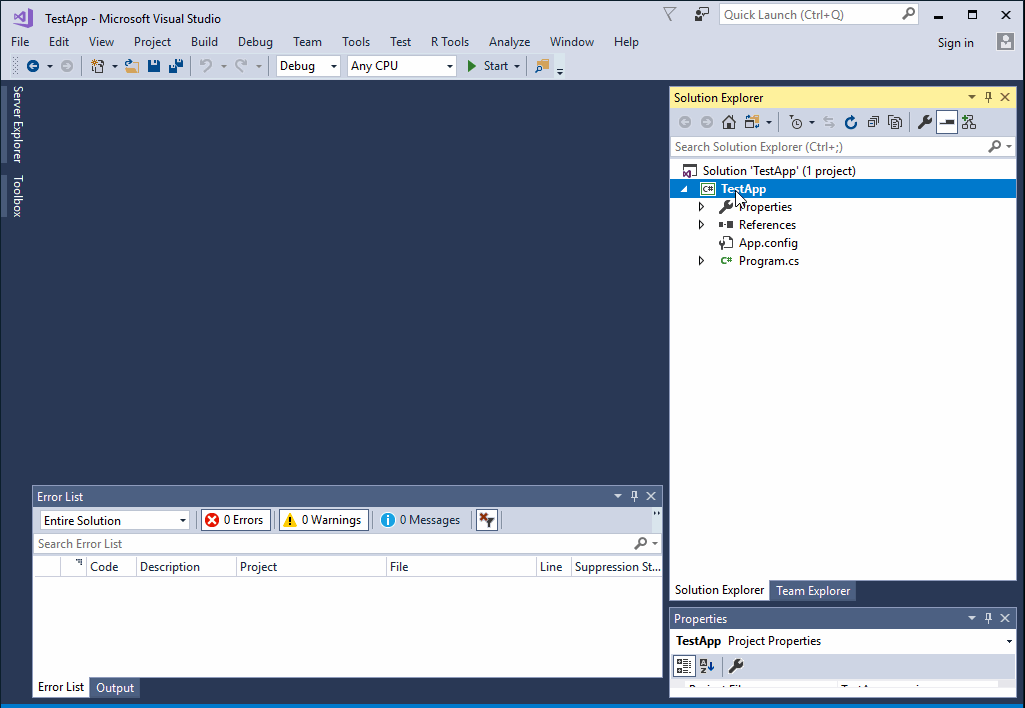Open the Toolbox side tab
Screen dimensions: 1025x708
(18, 196)
